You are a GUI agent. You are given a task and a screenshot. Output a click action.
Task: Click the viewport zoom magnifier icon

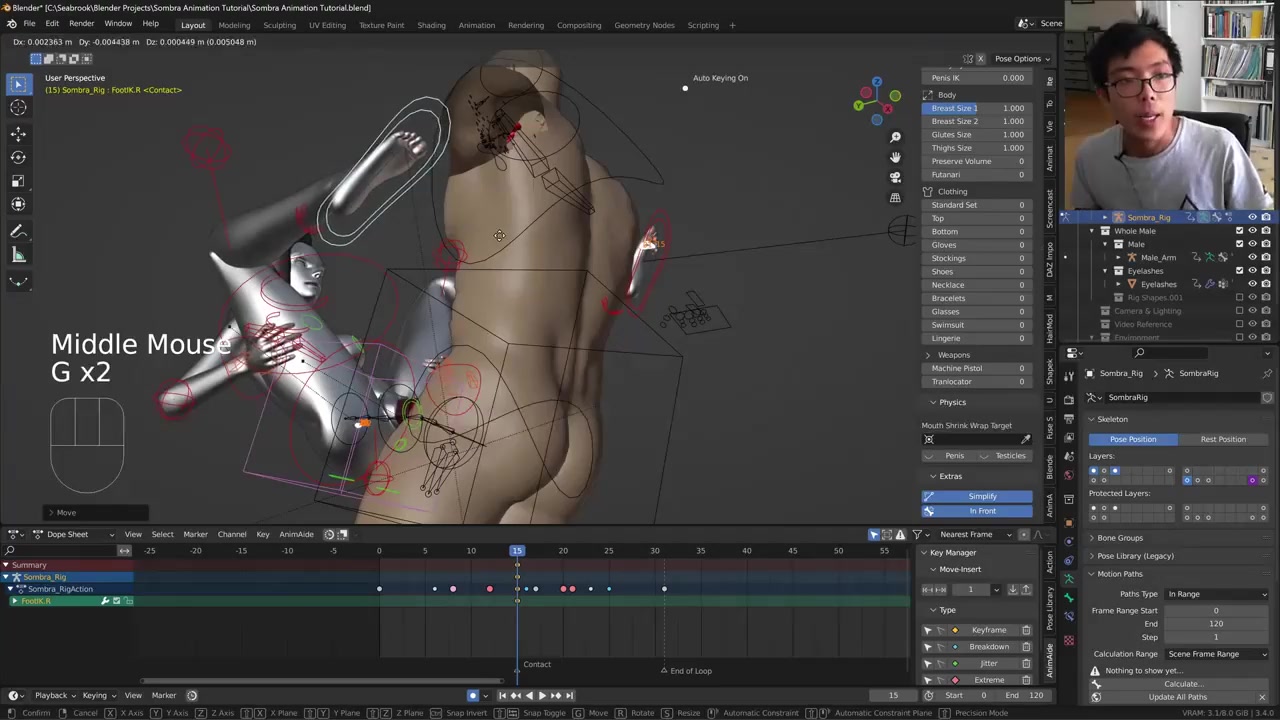tap(895, 137)
